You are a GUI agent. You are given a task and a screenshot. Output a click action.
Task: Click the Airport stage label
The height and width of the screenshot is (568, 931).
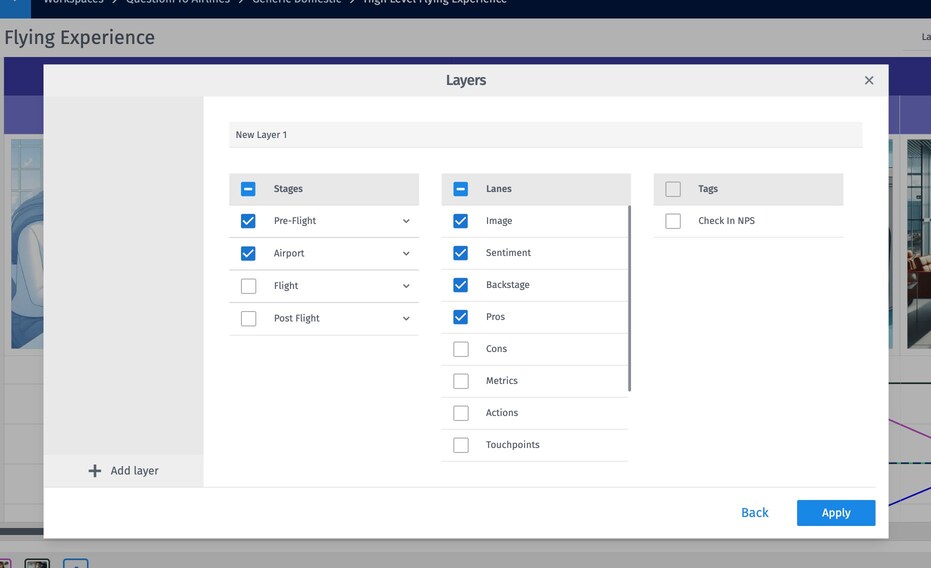tap(289, 253)
